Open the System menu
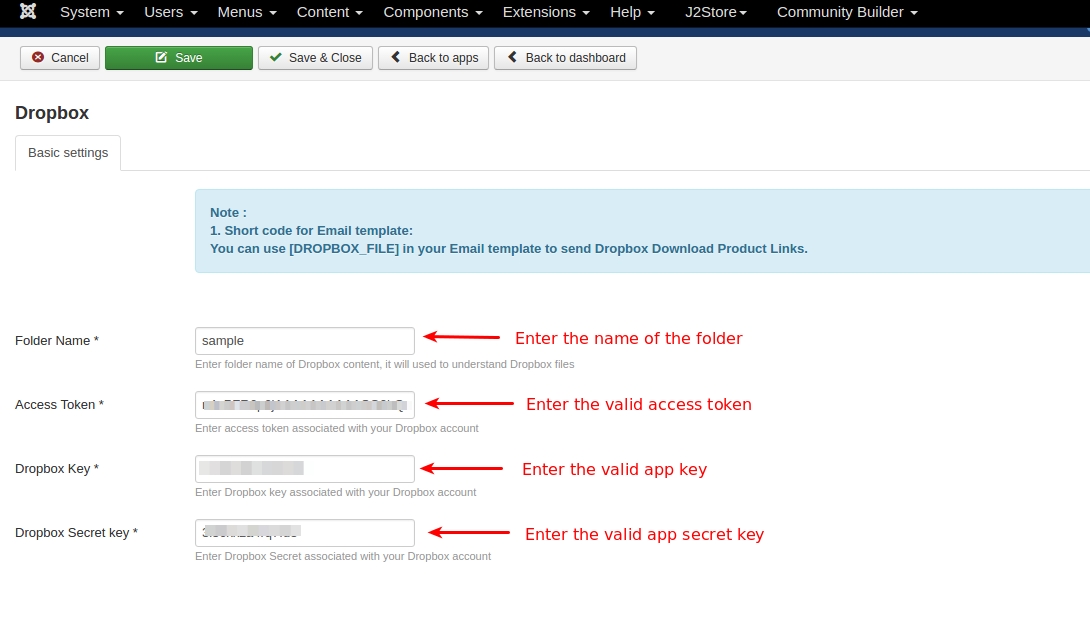The width and height of the screenshot is (1090, 617). click(92, 12)
